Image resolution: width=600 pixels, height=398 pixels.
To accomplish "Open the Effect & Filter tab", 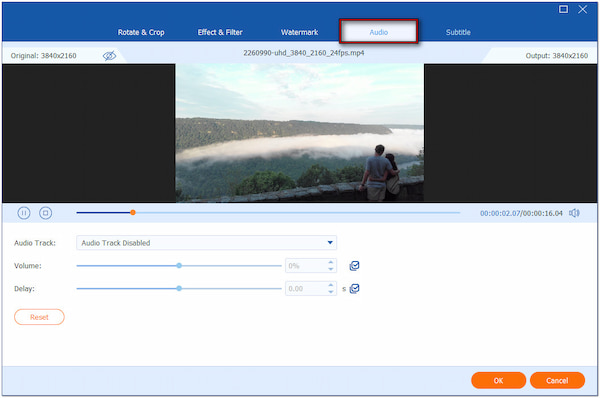I will tap(220, 32).
